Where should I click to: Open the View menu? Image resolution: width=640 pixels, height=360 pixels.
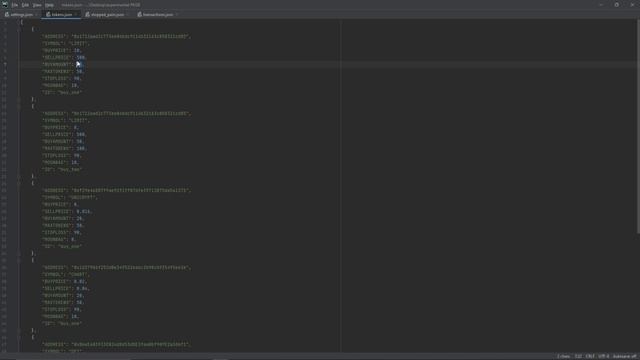37,5
